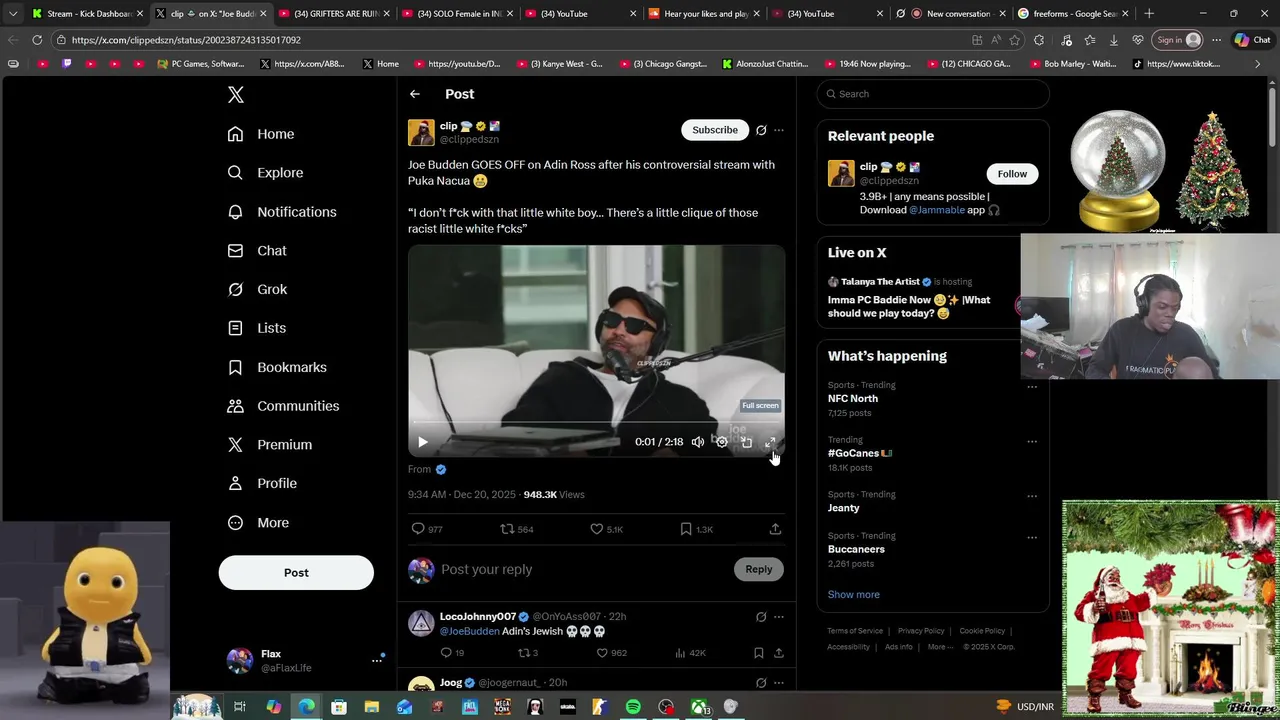Follow clip in Relevant people

point(1012,174)
